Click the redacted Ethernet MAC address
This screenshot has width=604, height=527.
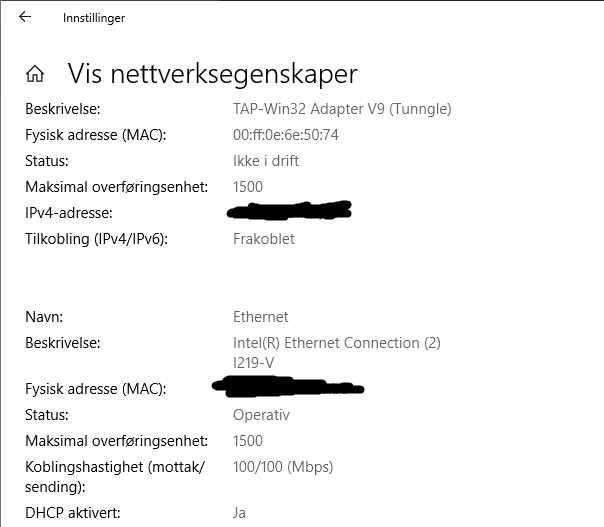point(288,386)
